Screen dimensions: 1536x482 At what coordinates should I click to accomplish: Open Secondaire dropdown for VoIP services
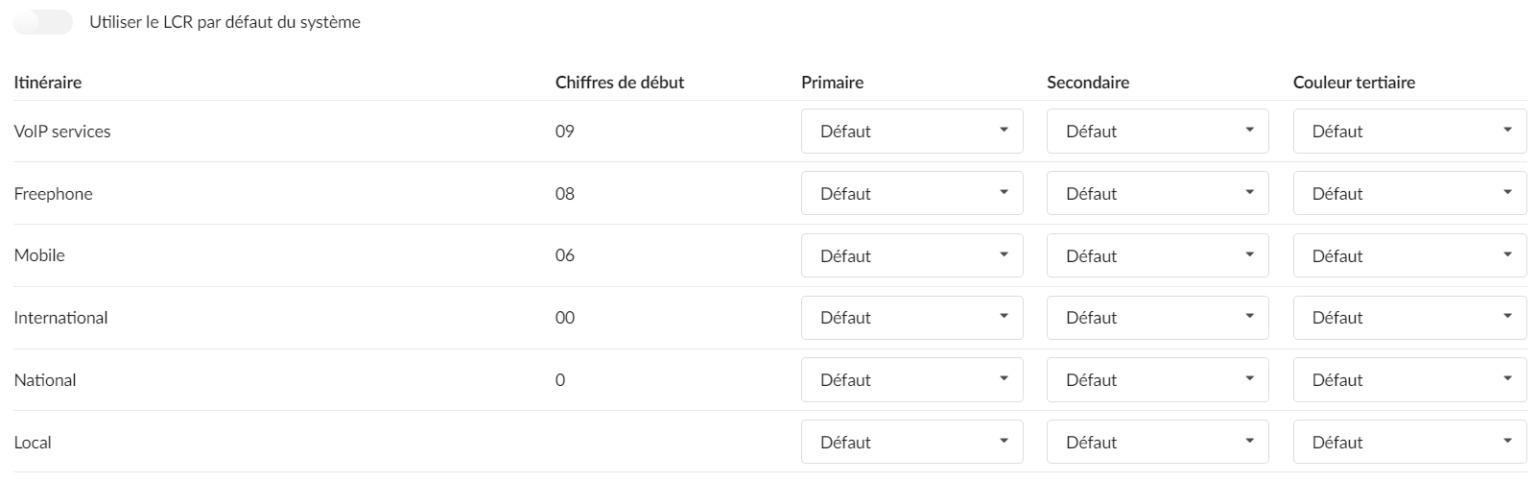click(x=1157, y=131)
